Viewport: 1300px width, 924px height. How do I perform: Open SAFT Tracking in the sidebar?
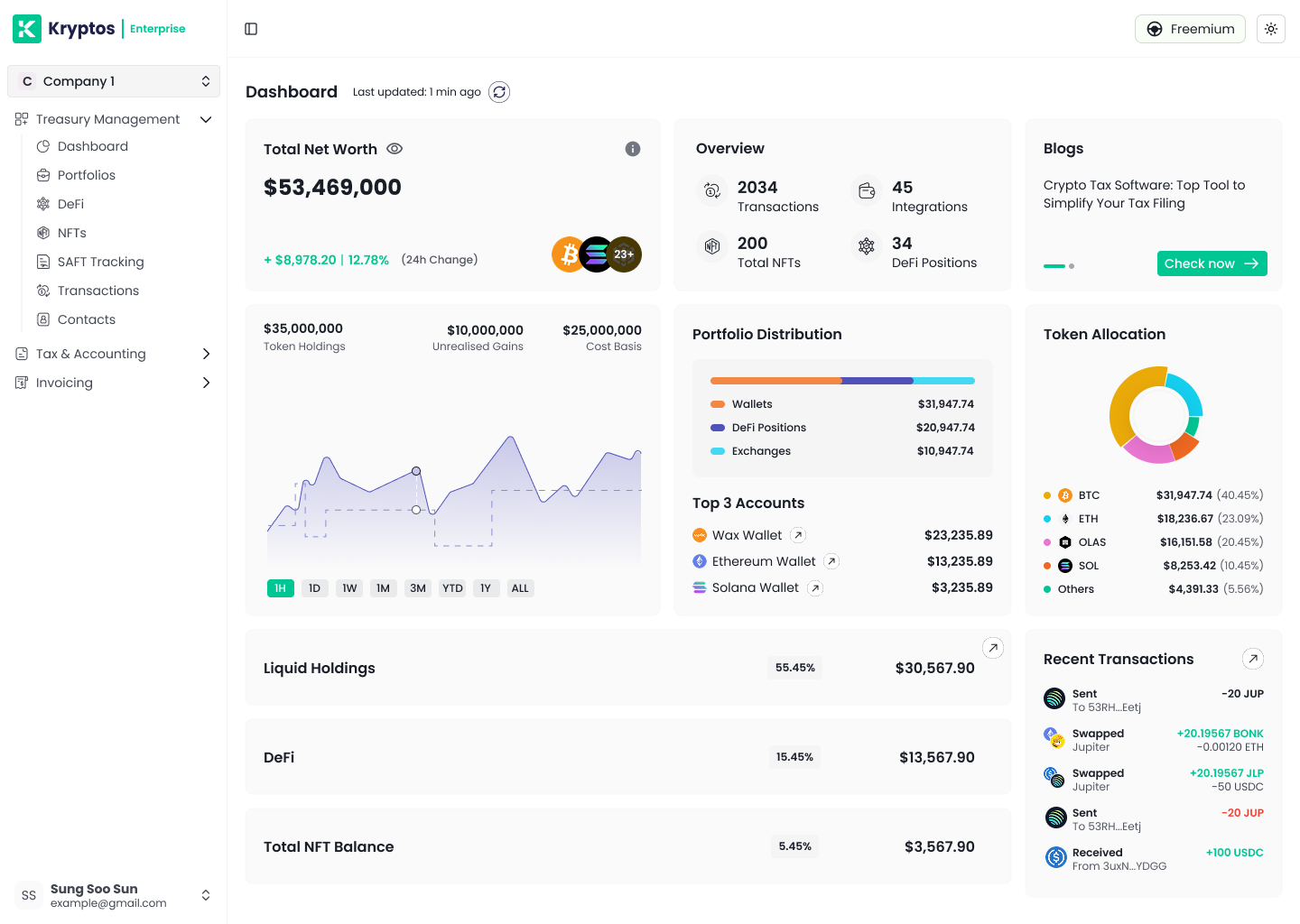coord(100,262)
